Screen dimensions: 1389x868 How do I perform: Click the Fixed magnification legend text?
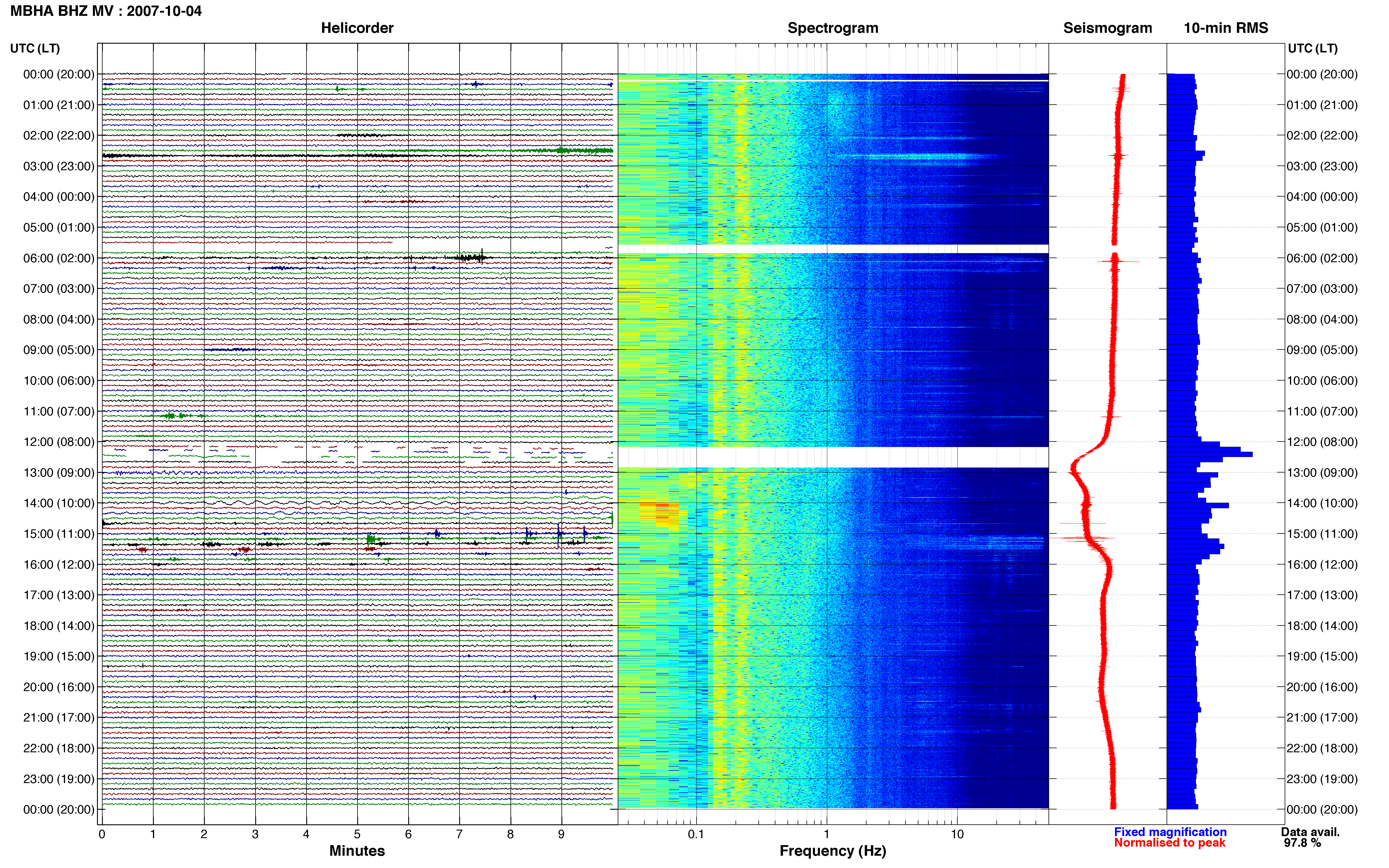tap(1170, 832)
